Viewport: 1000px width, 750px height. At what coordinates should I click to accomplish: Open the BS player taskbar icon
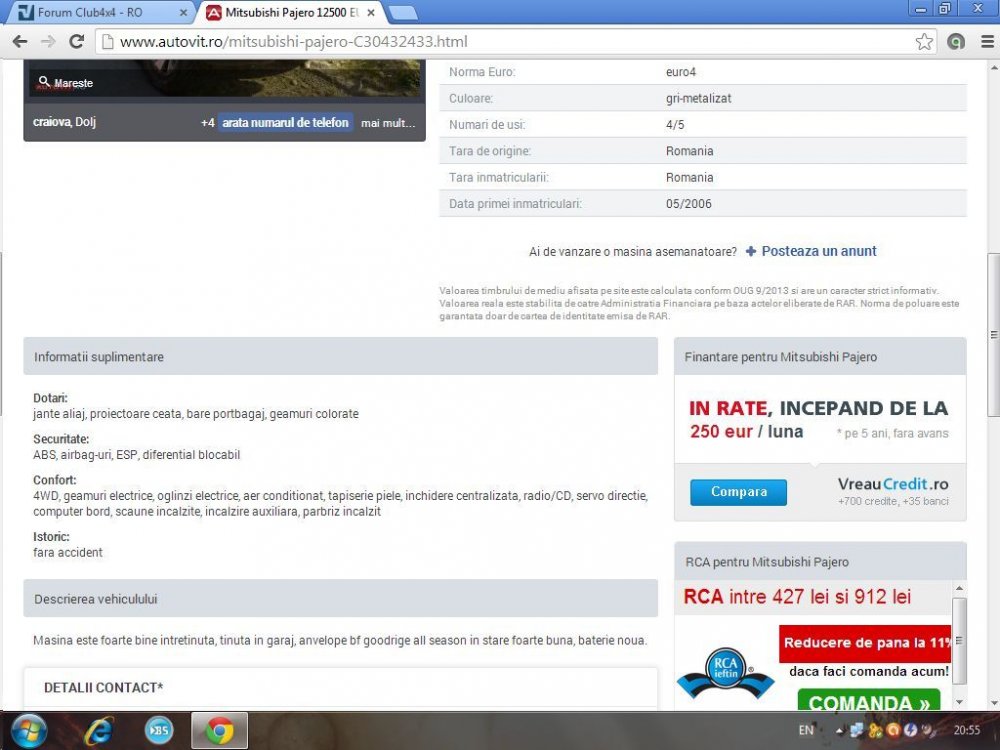159,731
